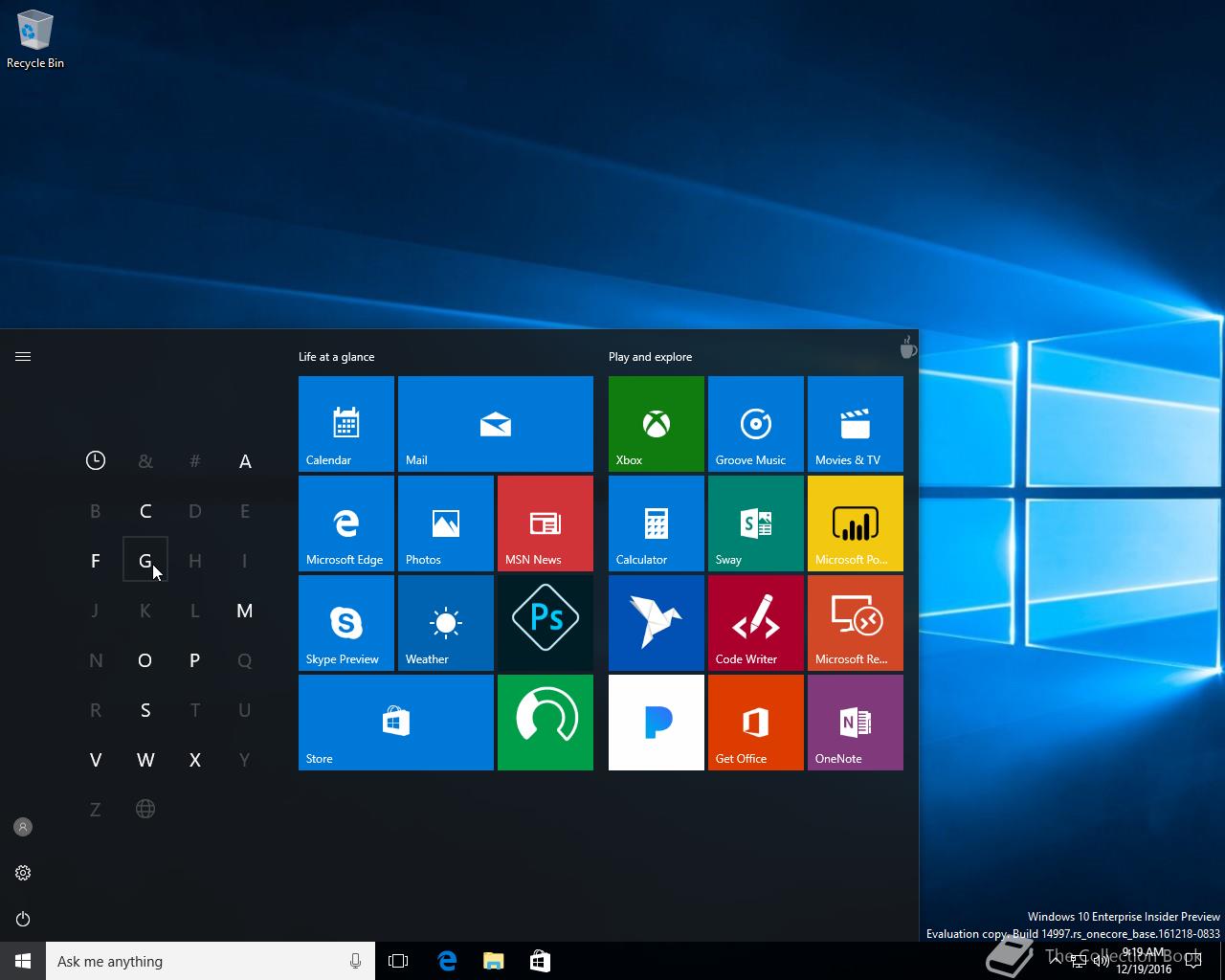Screen dimensions: 1225x980
Task: Open the Calendar tile
Action: (x=346, y=424)
